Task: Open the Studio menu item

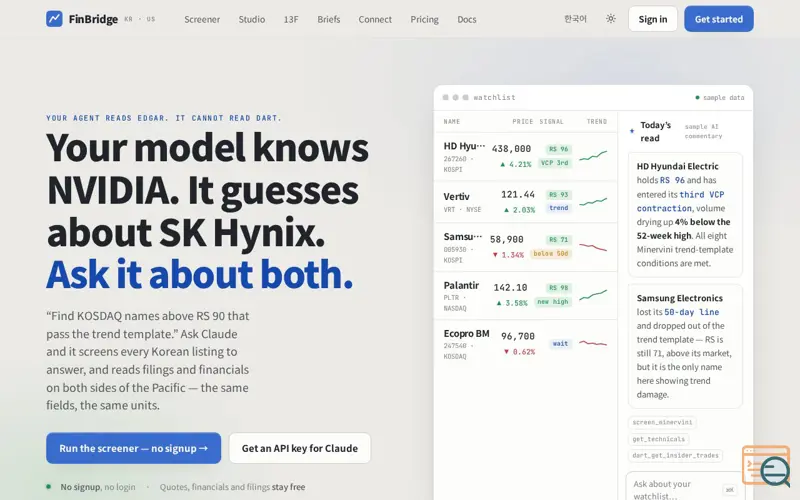Action: coord(252,19)
